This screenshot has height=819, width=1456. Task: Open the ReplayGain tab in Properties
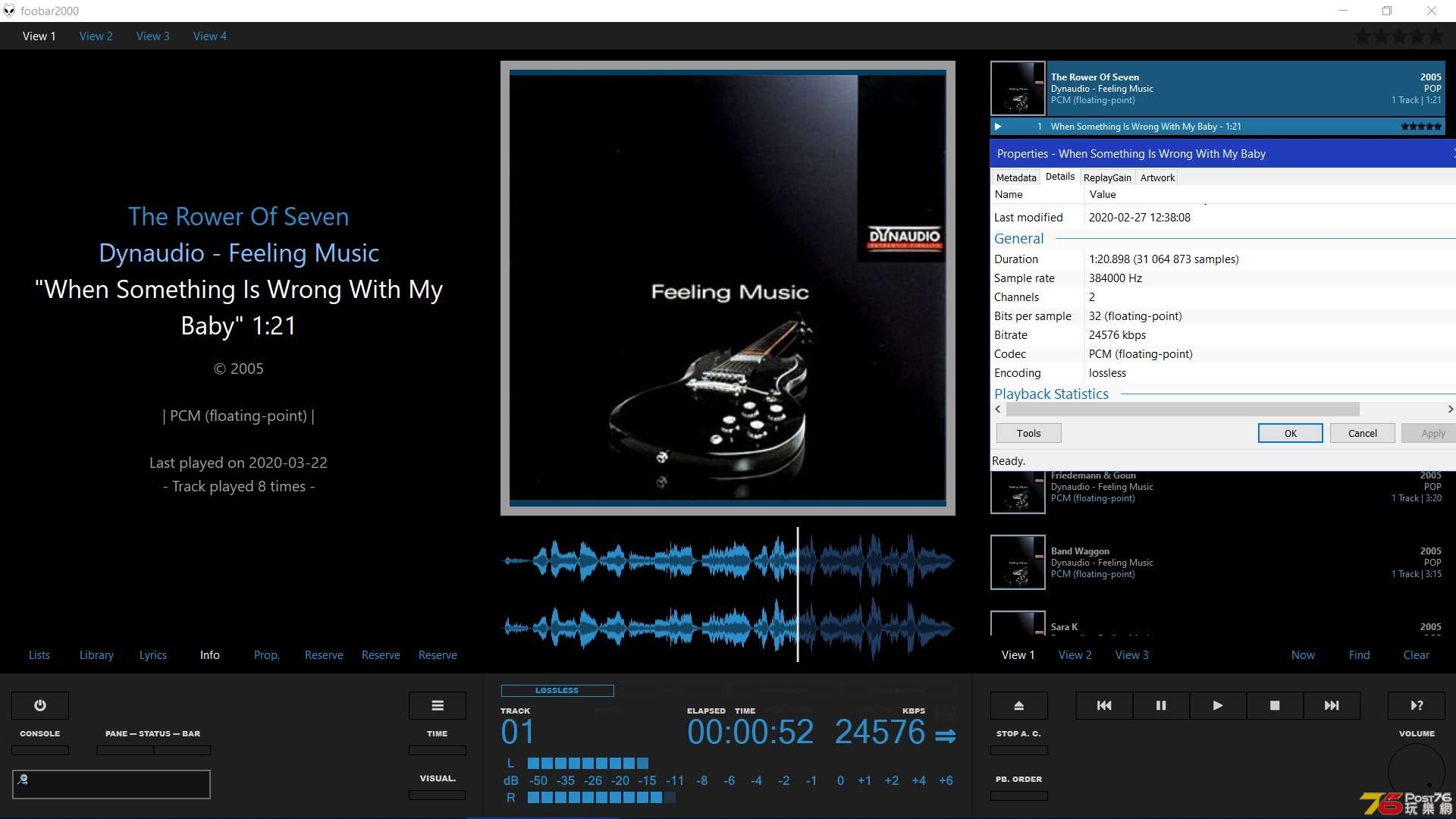click(1106, 177)
